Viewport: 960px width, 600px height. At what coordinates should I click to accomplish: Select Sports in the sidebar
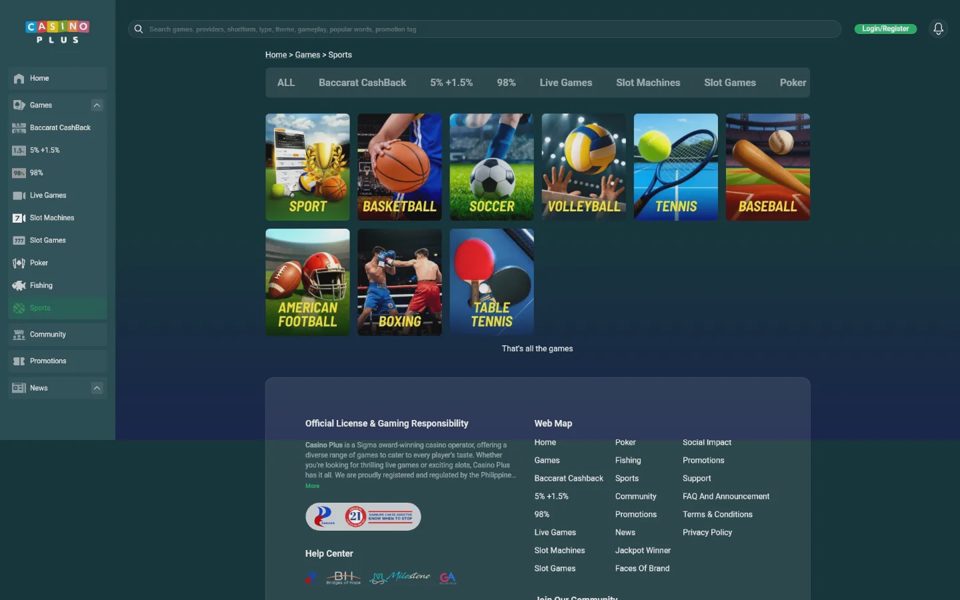point(58,308)
